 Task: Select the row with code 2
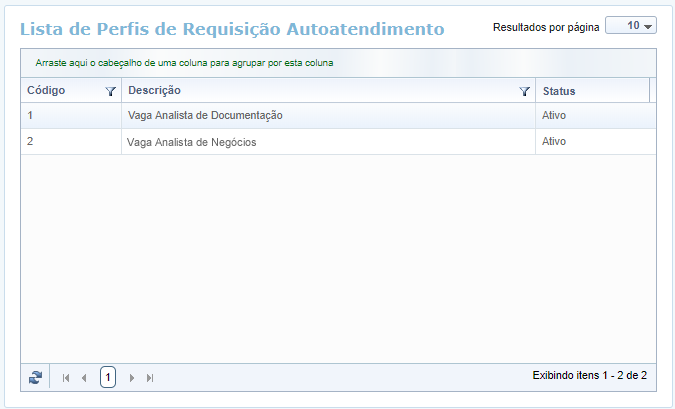pos(30,141)
